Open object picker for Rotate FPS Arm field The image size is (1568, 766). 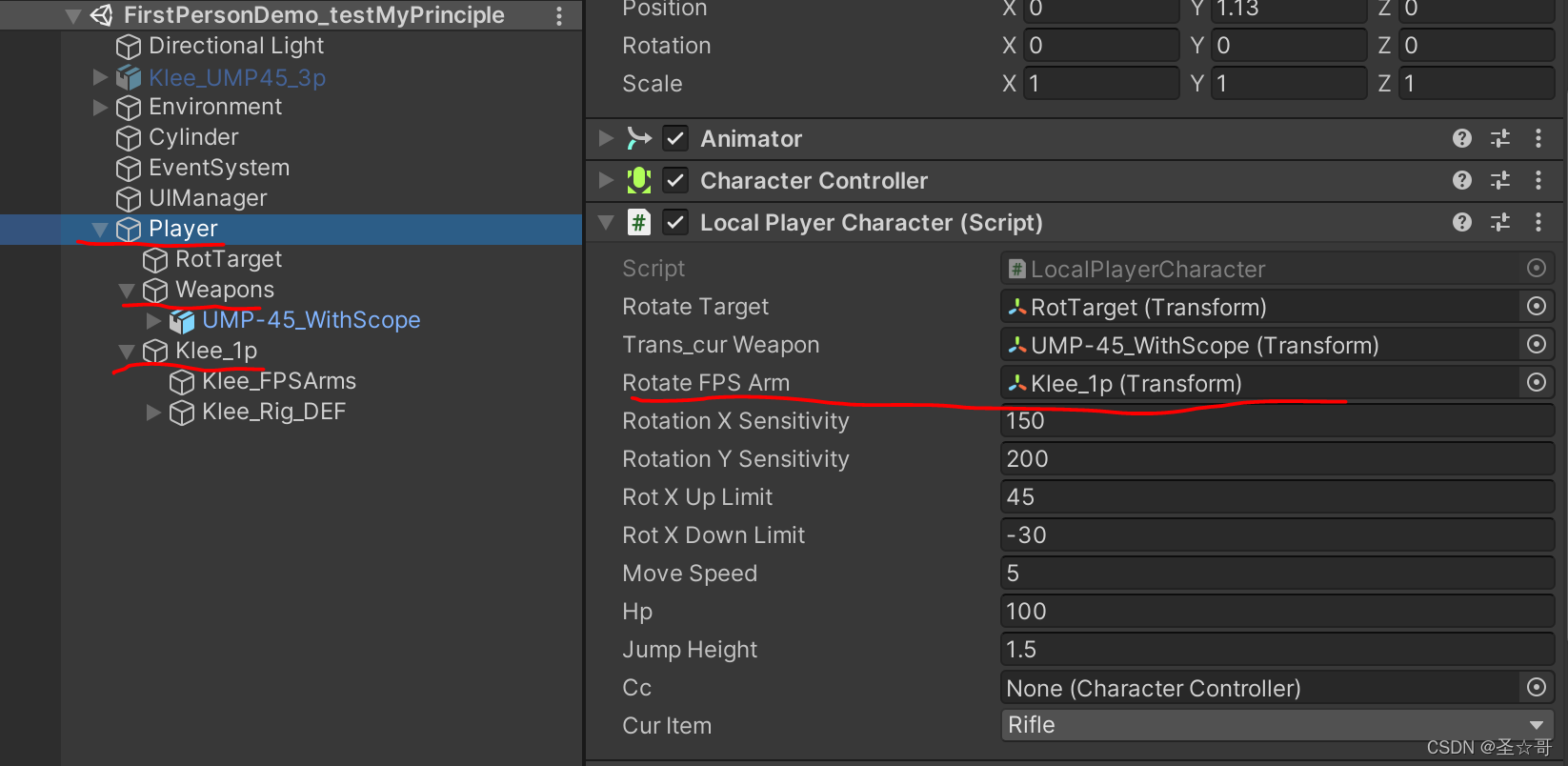click(1536, 382)
